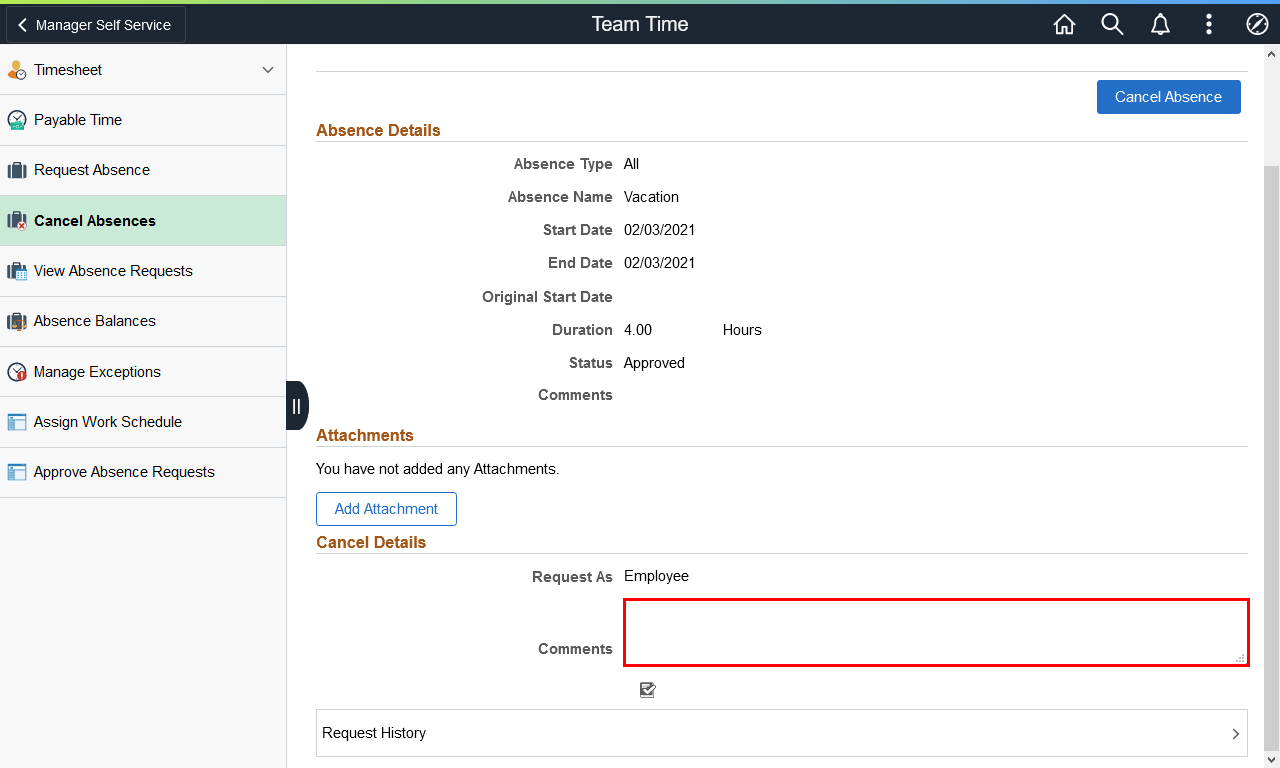Click into the Cancel Details Comments box
The image size is (1280, 768).
[936, 632]
